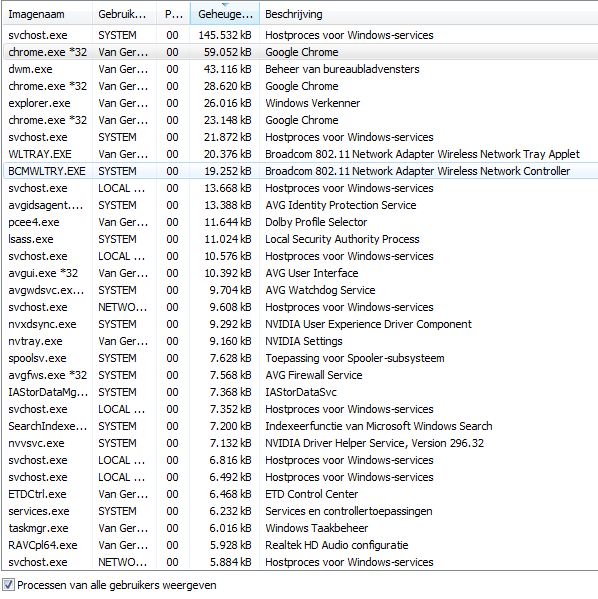The image size is (598, 599).
Task: Toggle 'Processen van alle gebruikers weergeven' checkbox
Action: [x=8, y=585]
